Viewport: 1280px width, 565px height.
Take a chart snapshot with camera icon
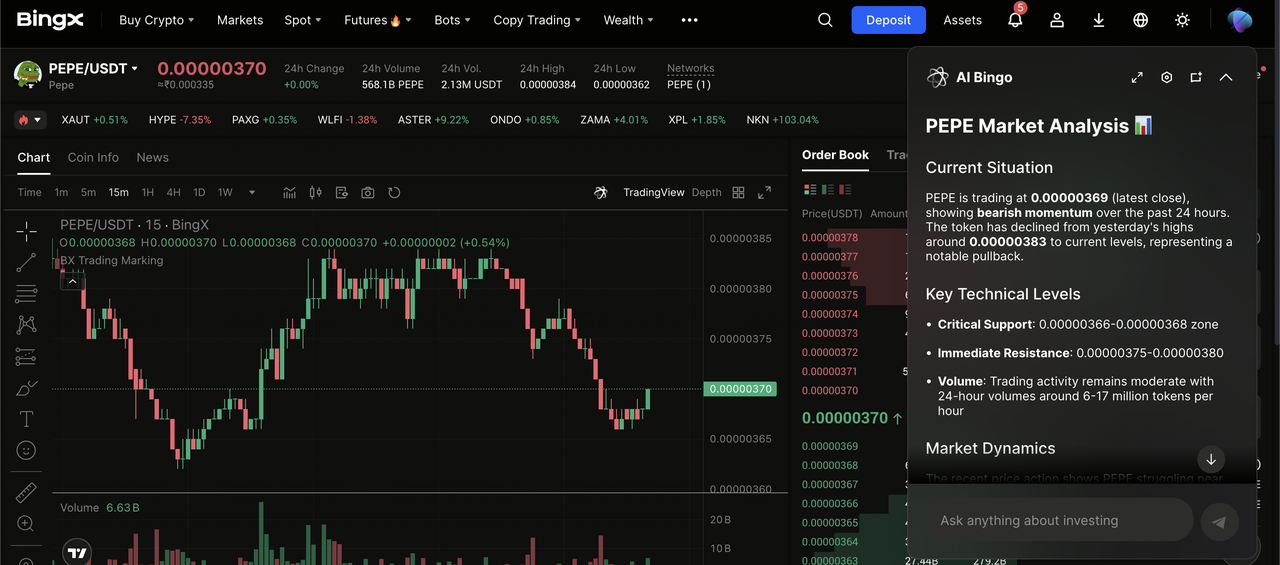[x=368, y=192]
